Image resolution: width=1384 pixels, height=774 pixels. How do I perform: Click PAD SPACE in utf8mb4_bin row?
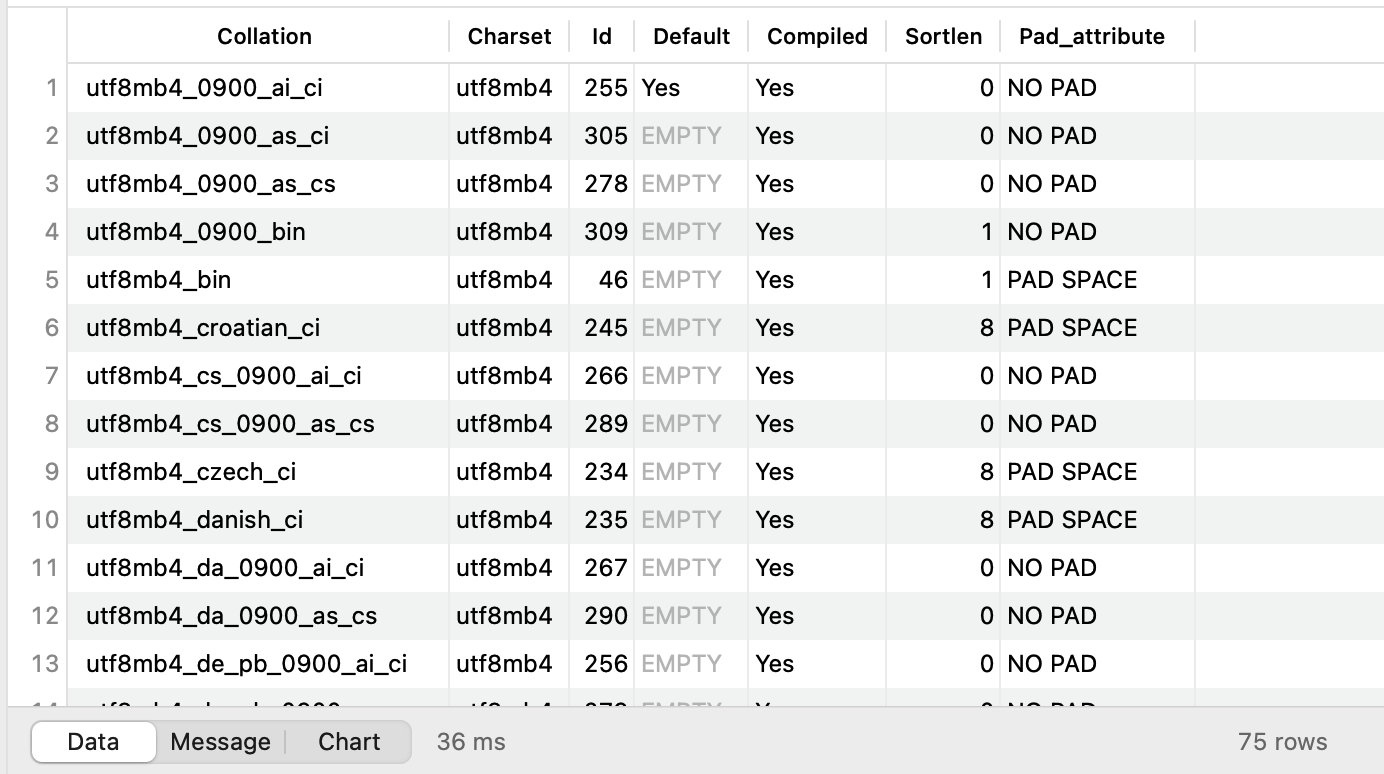tap(1072, 280)
